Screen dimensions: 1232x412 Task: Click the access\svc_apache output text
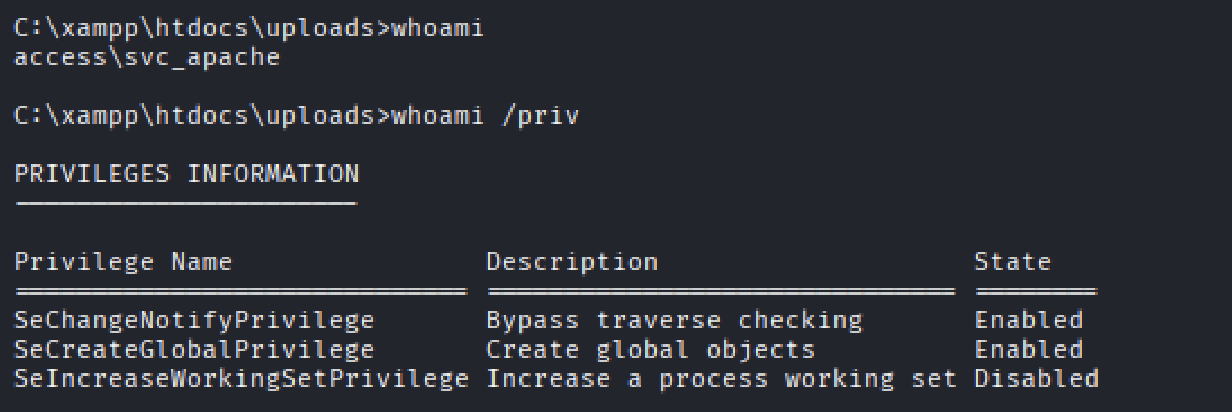click(147, 58)
